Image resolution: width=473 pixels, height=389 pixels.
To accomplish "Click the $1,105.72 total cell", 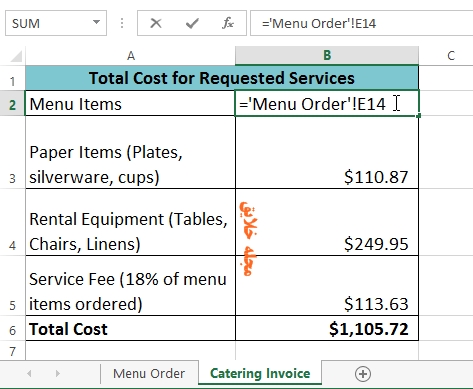I will pos(327,328).
